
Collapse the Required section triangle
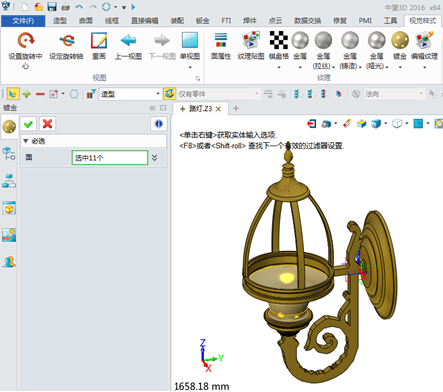(x=25, y=141)
